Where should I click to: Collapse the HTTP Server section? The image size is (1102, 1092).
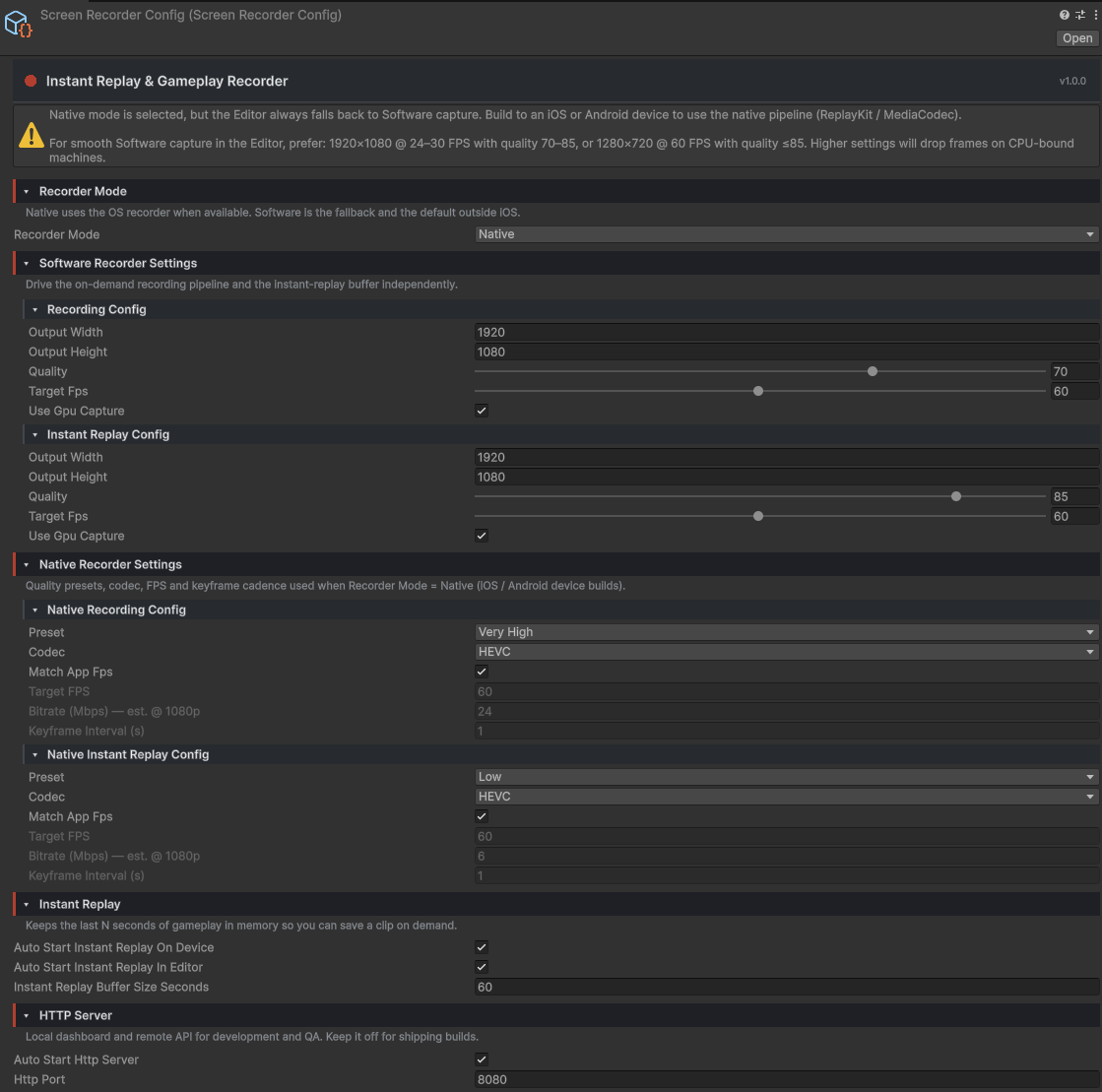click(x=27, y=1015)
